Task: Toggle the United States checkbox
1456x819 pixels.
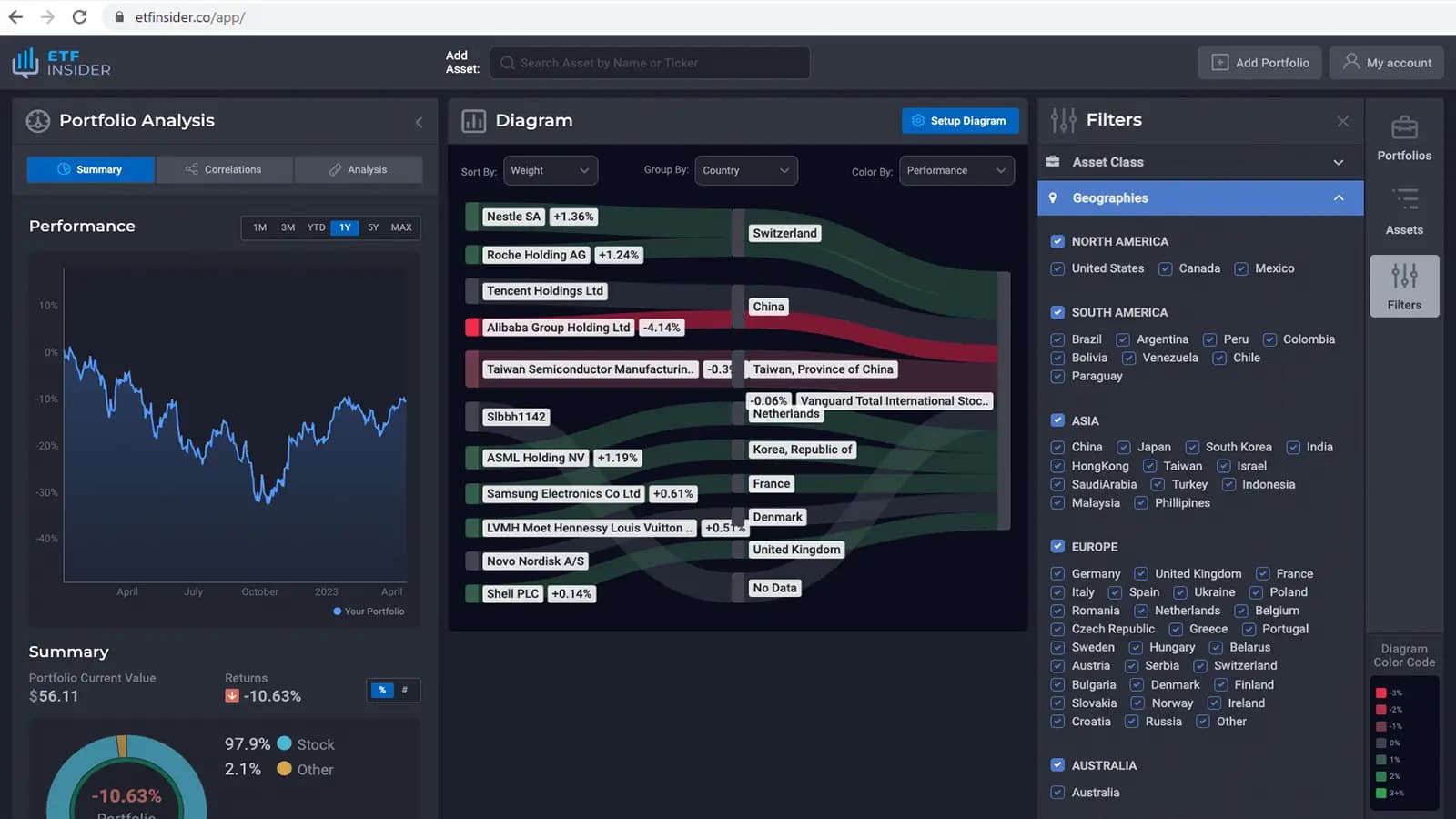Action: click(x=1057, y=268)
